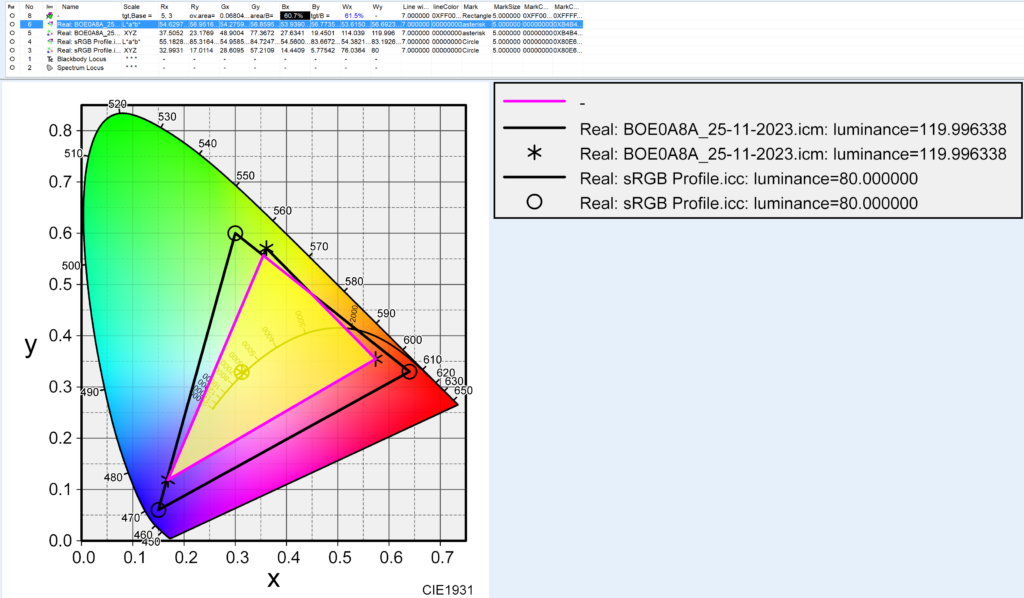Click the BOE green primary asterisk marker
The height and width of the screenshot is (598, 1024).
click(266, 249)
